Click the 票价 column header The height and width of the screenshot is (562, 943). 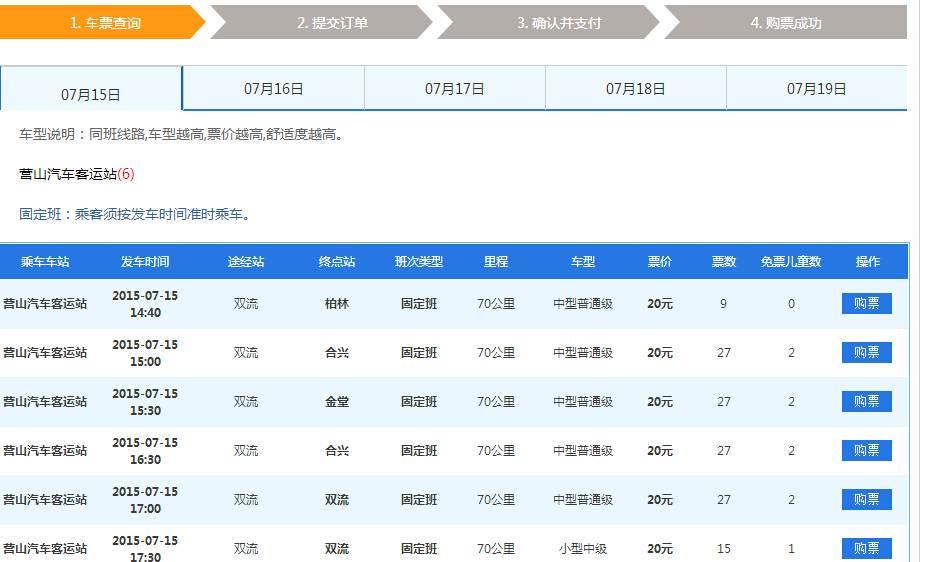point(660,262)
